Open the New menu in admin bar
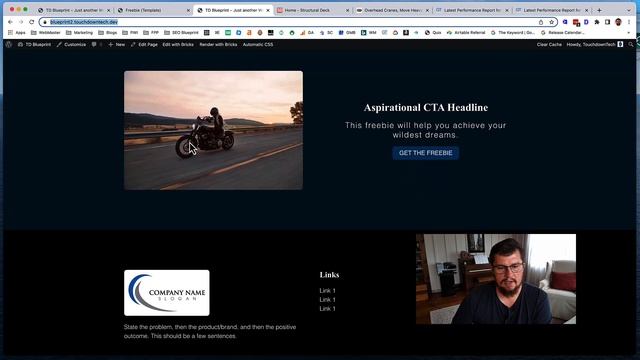 pos(117,44)
